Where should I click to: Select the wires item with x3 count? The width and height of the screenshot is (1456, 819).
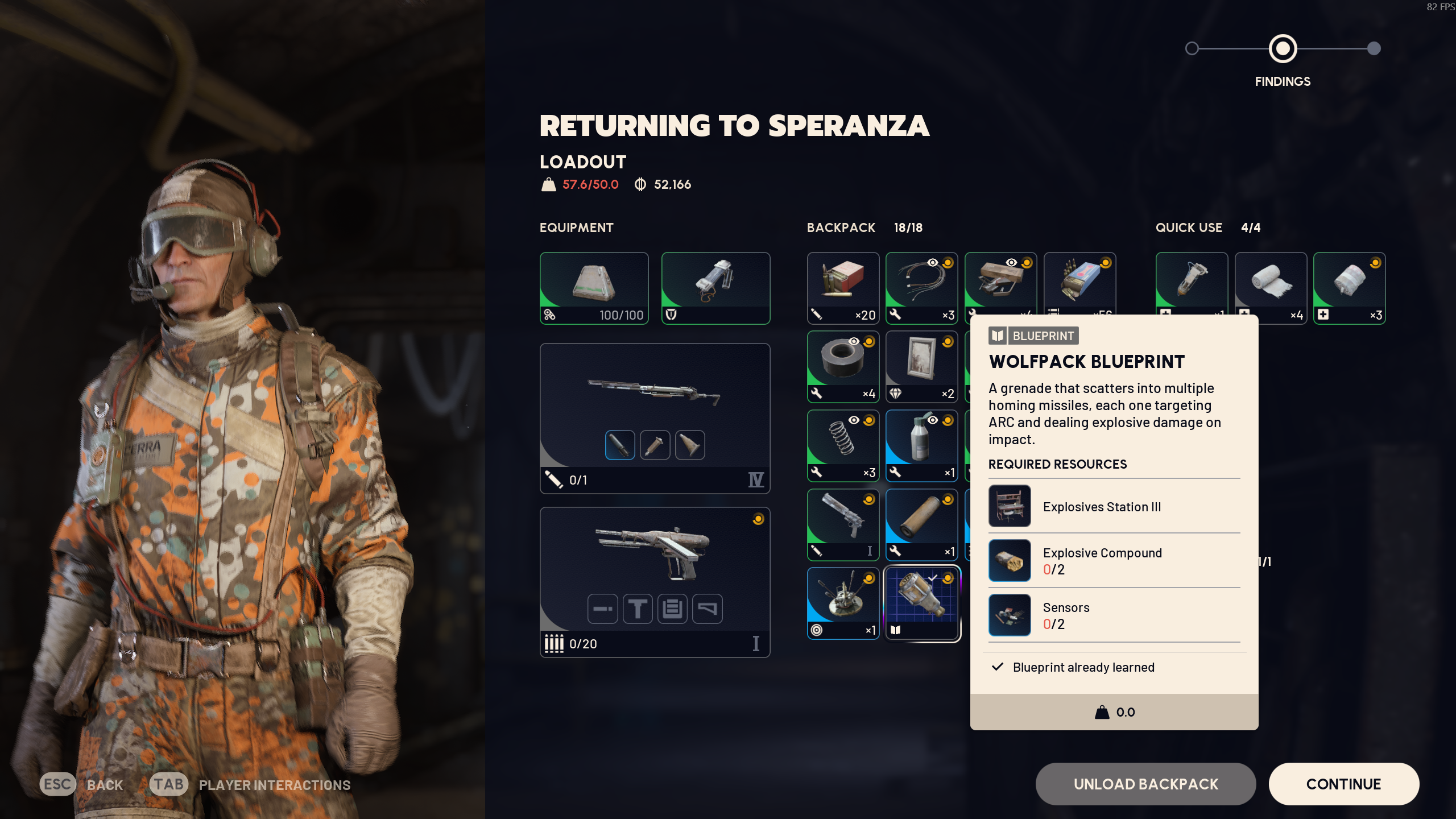[x=921, y=288]
